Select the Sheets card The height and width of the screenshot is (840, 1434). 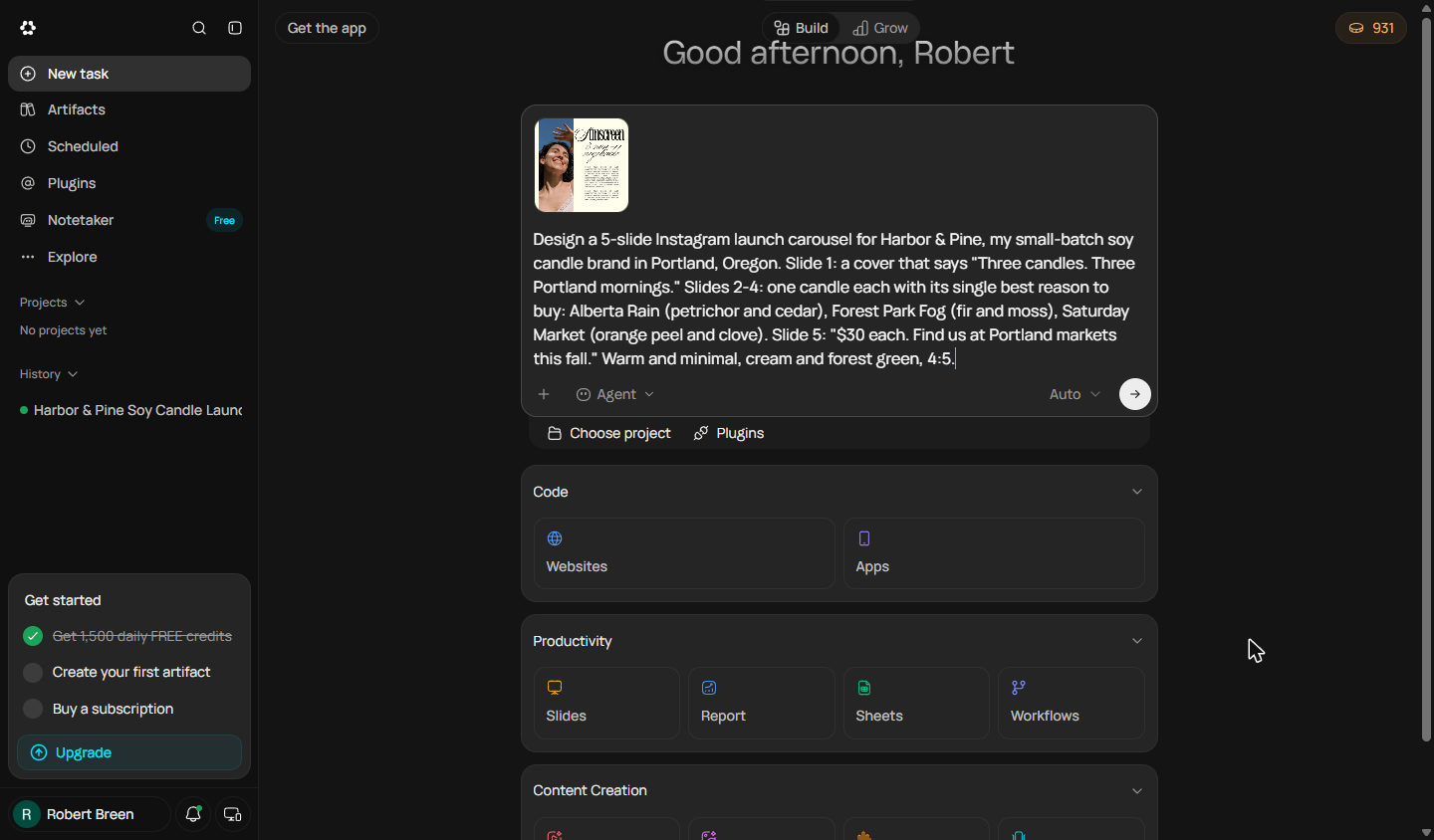click(x=916, y=703)
